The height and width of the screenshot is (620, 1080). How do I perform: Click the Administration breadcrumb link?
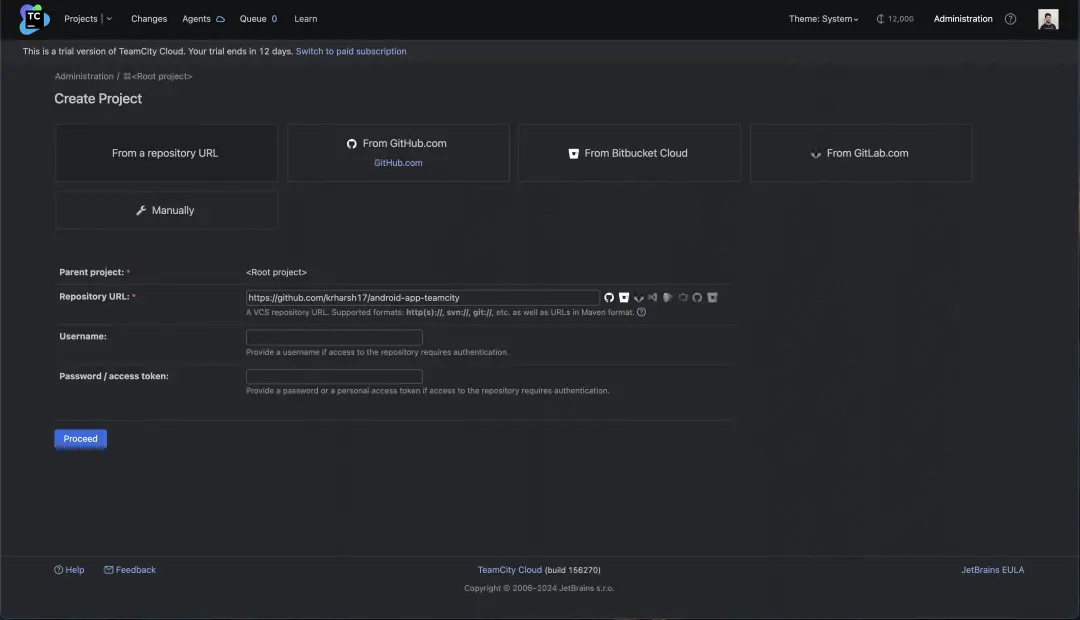pos(84,76)
